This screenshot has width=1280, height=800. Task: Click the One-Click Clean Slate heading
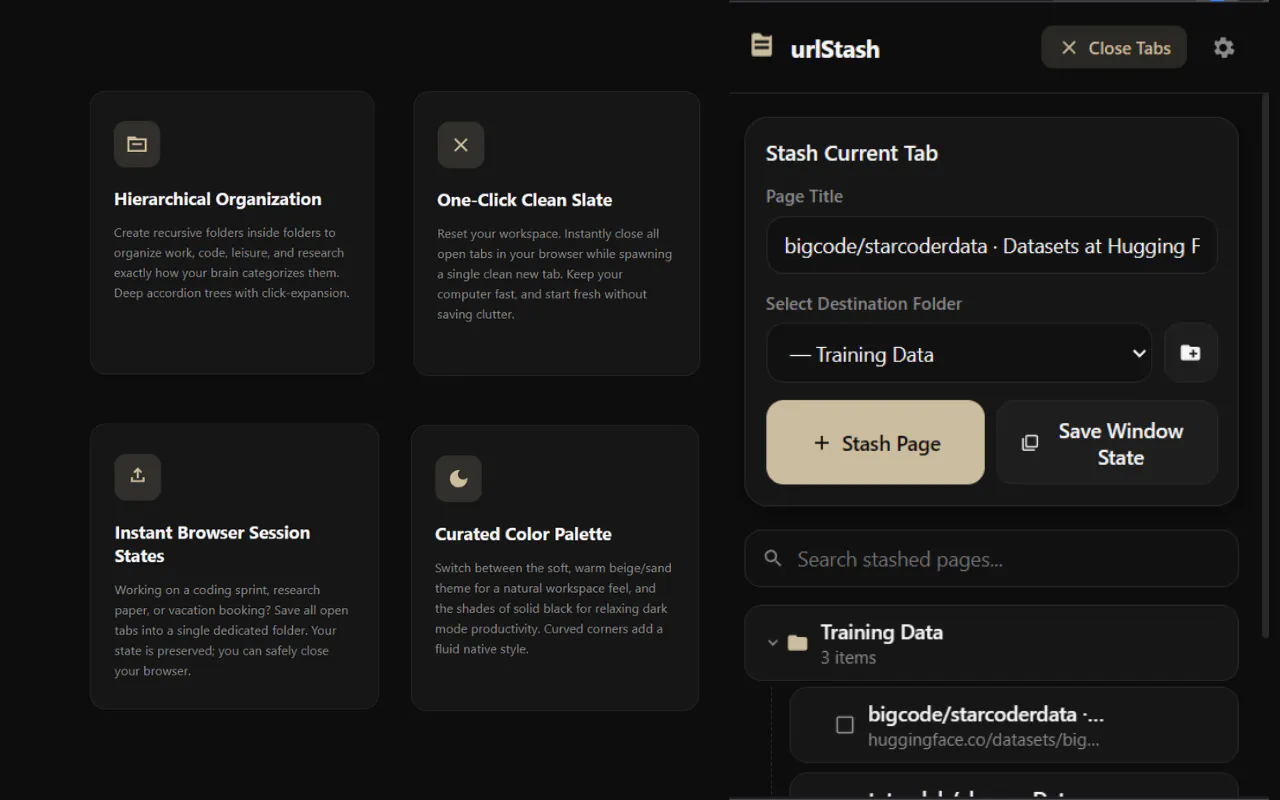(524, 200)
